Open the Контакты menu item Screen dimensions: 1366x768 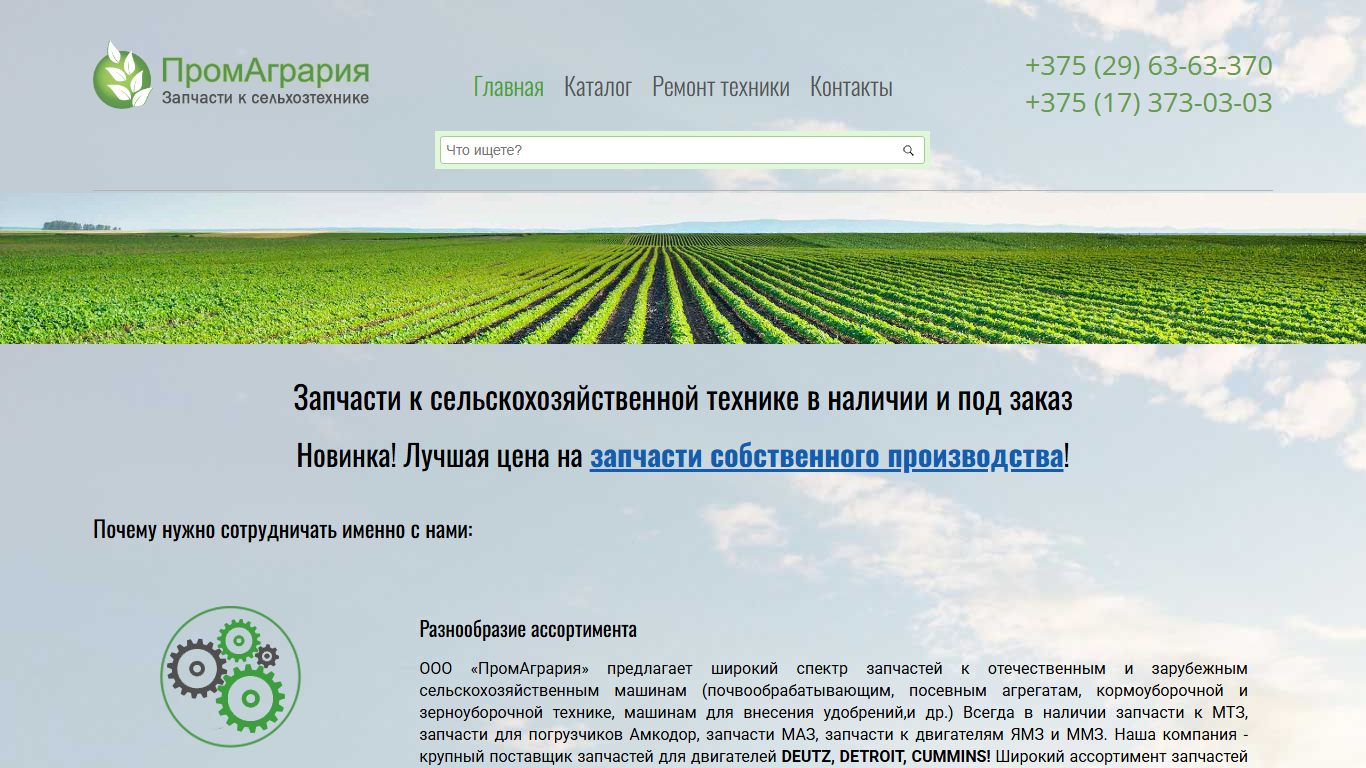[x=851, y=87]
